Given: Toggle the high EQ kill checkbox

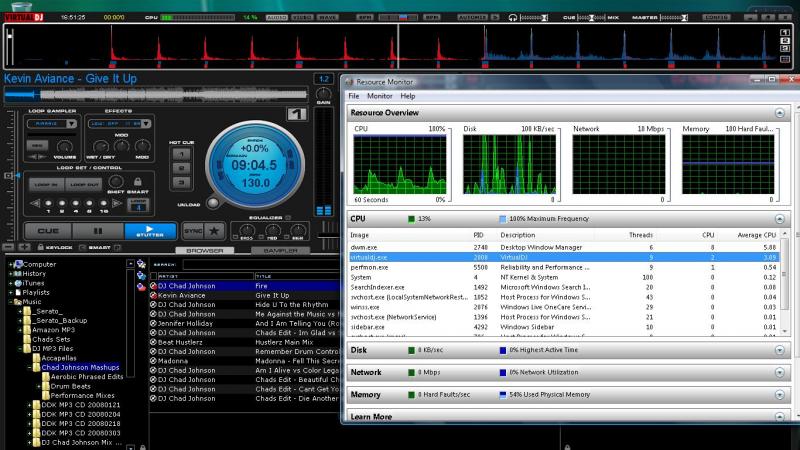Looking at the screenshot, I should [x=287, y=237].
